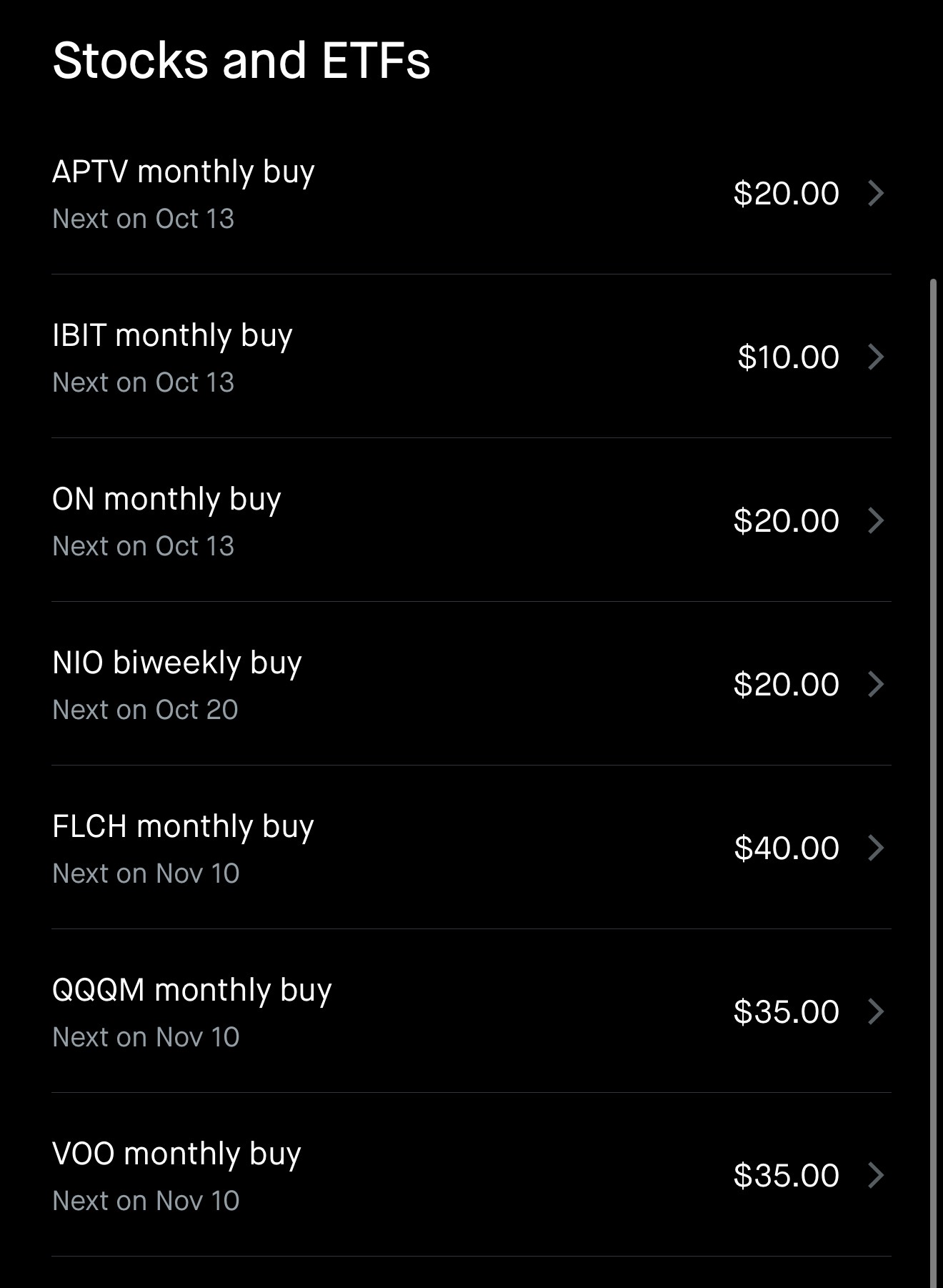Click the $40.00 FLCH amount
The height and width of the screenshot is (1288, 943).
(787, 848)
